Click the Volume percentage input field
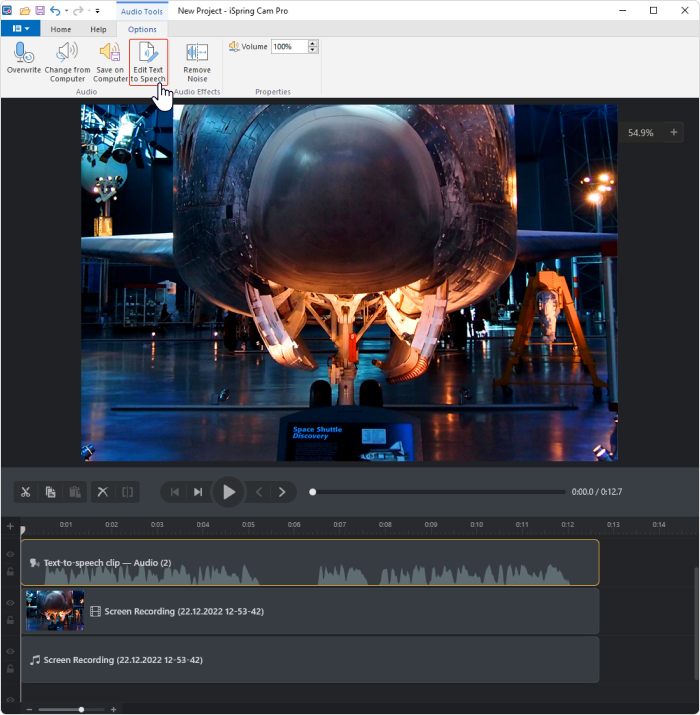 pos(289,47)
